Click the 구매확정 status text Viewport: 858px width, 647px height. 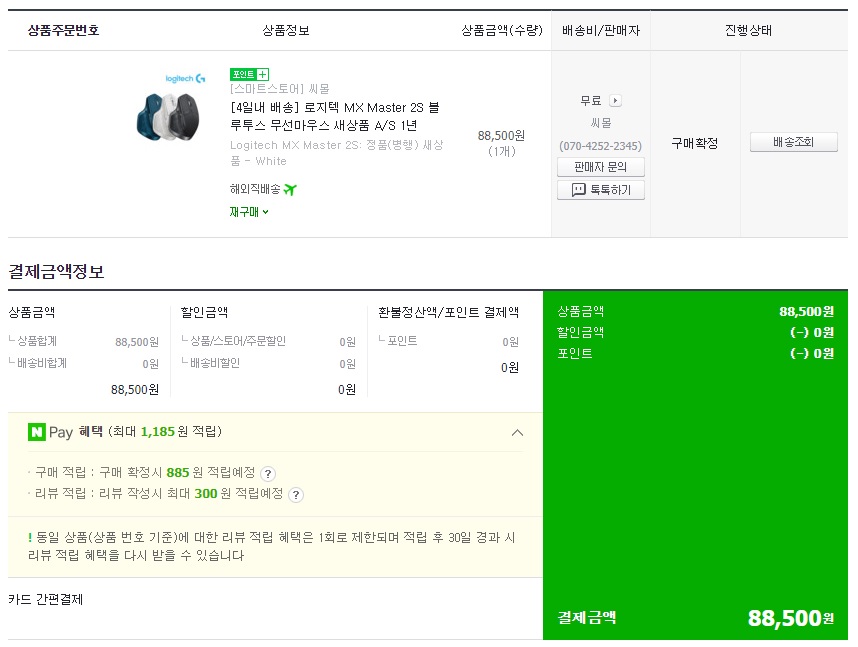tap(694, 143)
